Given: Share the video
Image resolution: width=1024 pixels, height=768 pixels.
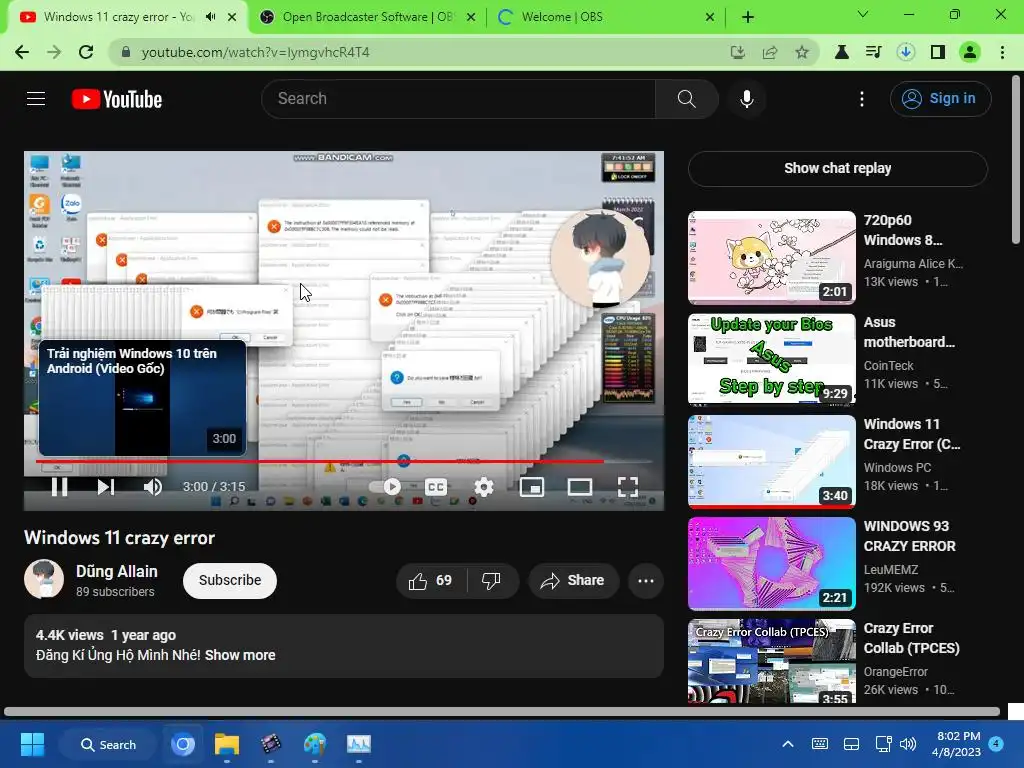Looking at the screenshot, I should point(573,581).
